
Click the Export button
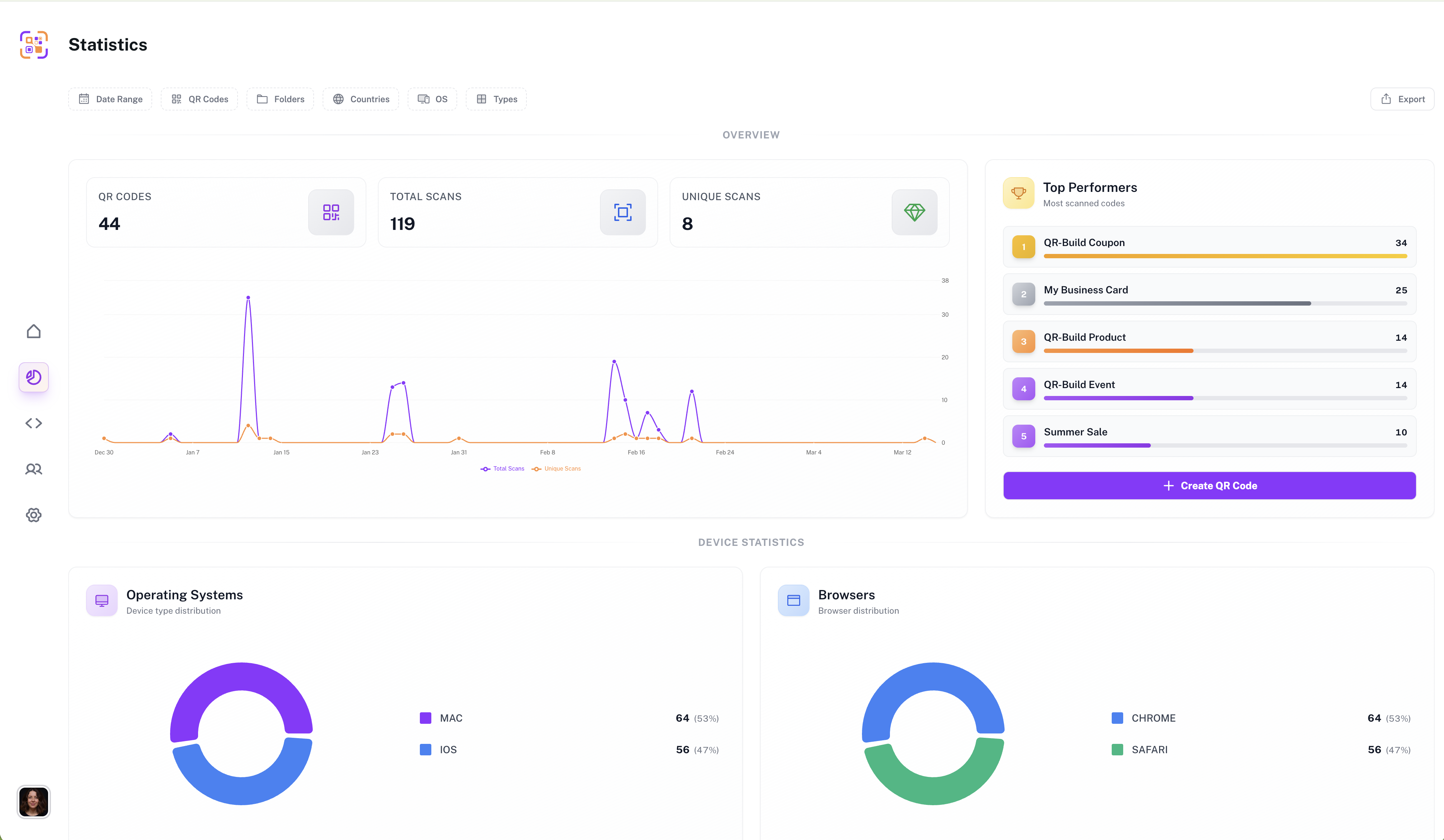1402,99
